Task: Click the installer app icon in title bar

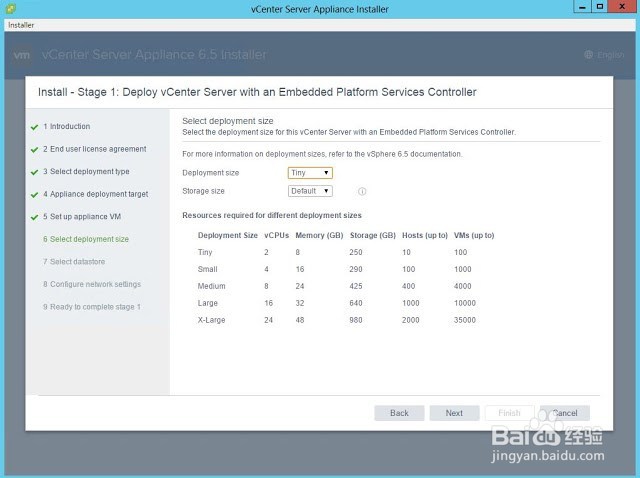Action: [11, 8]
